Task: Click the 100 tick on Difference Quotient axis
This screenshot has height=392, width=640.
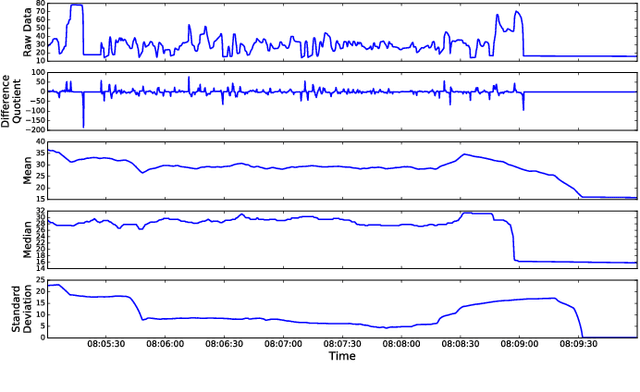Action: click(x=38, y=72)
